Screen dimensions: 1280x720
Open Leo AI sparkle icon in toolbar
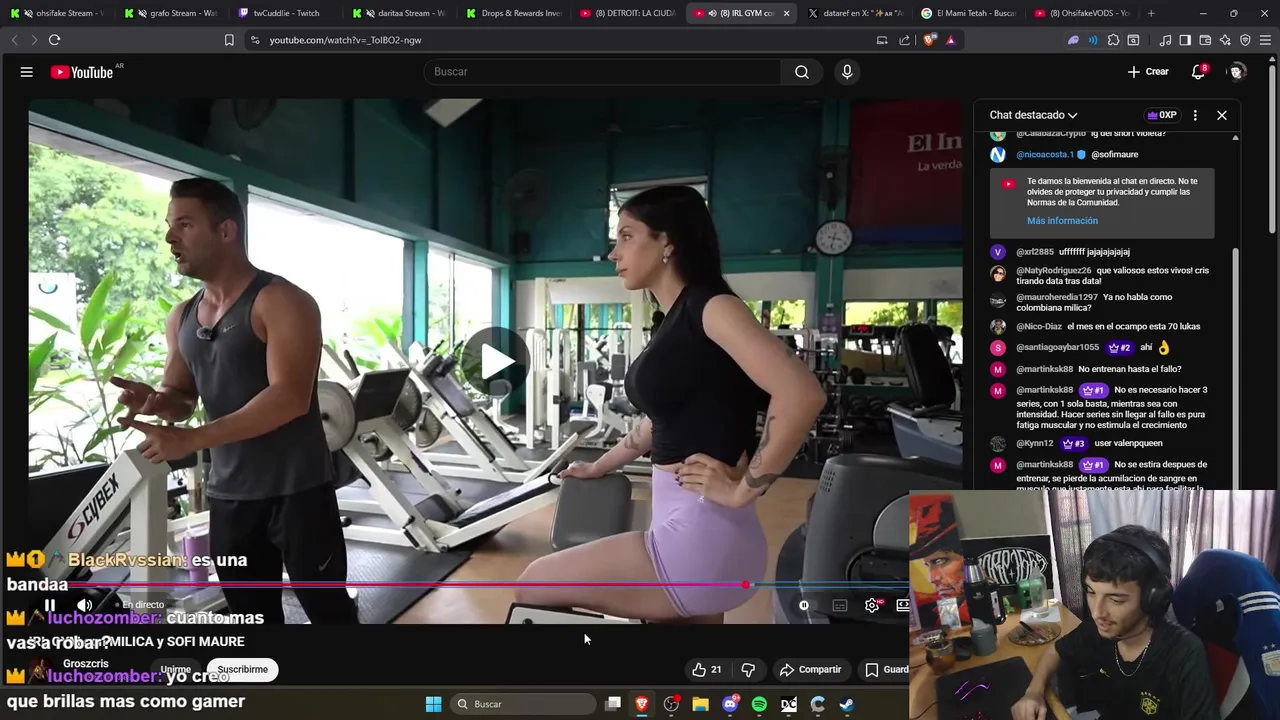pyautogui.click(x=1225, y=40)
